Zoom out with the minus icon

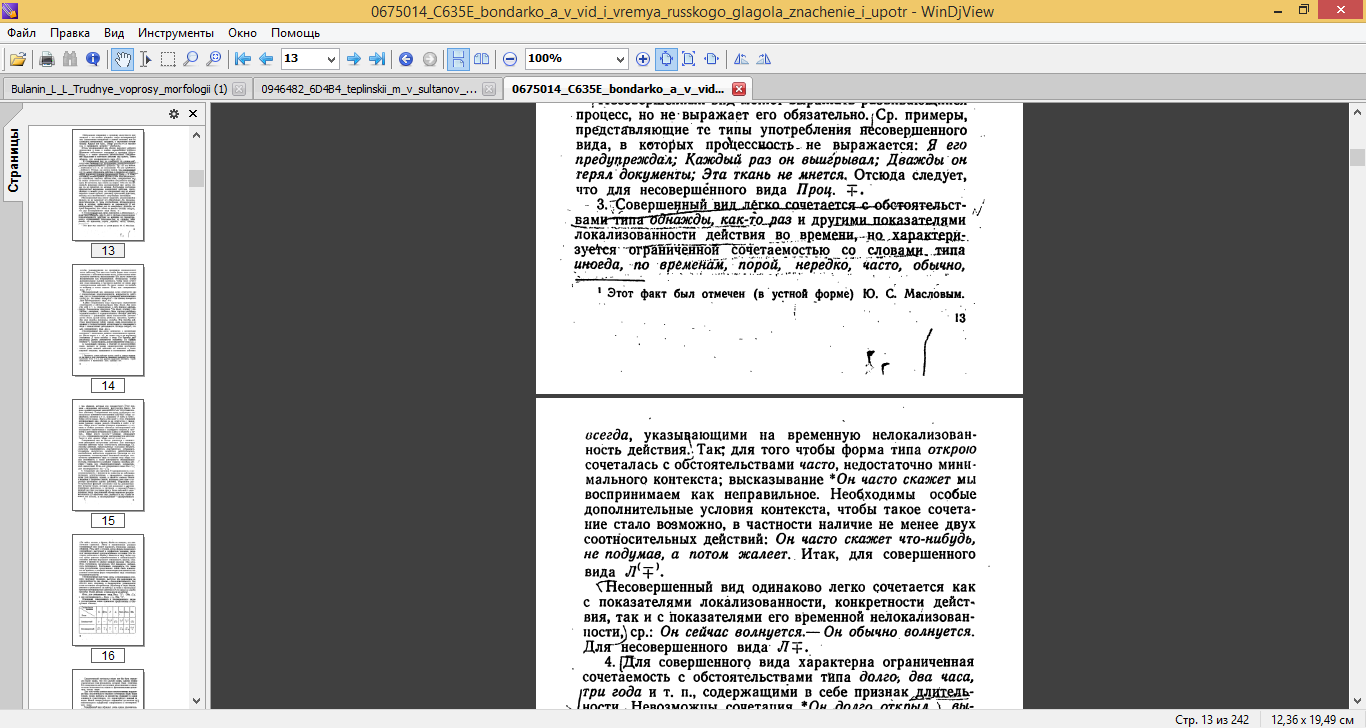[x=510, y=58]
